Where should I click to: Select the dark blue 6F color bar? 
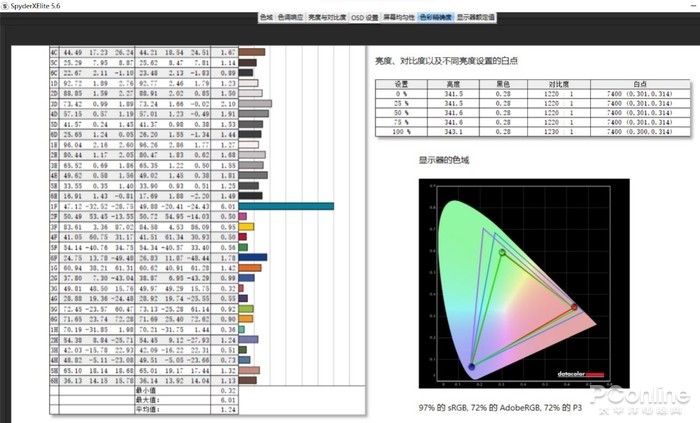click(x=253, y=257)
